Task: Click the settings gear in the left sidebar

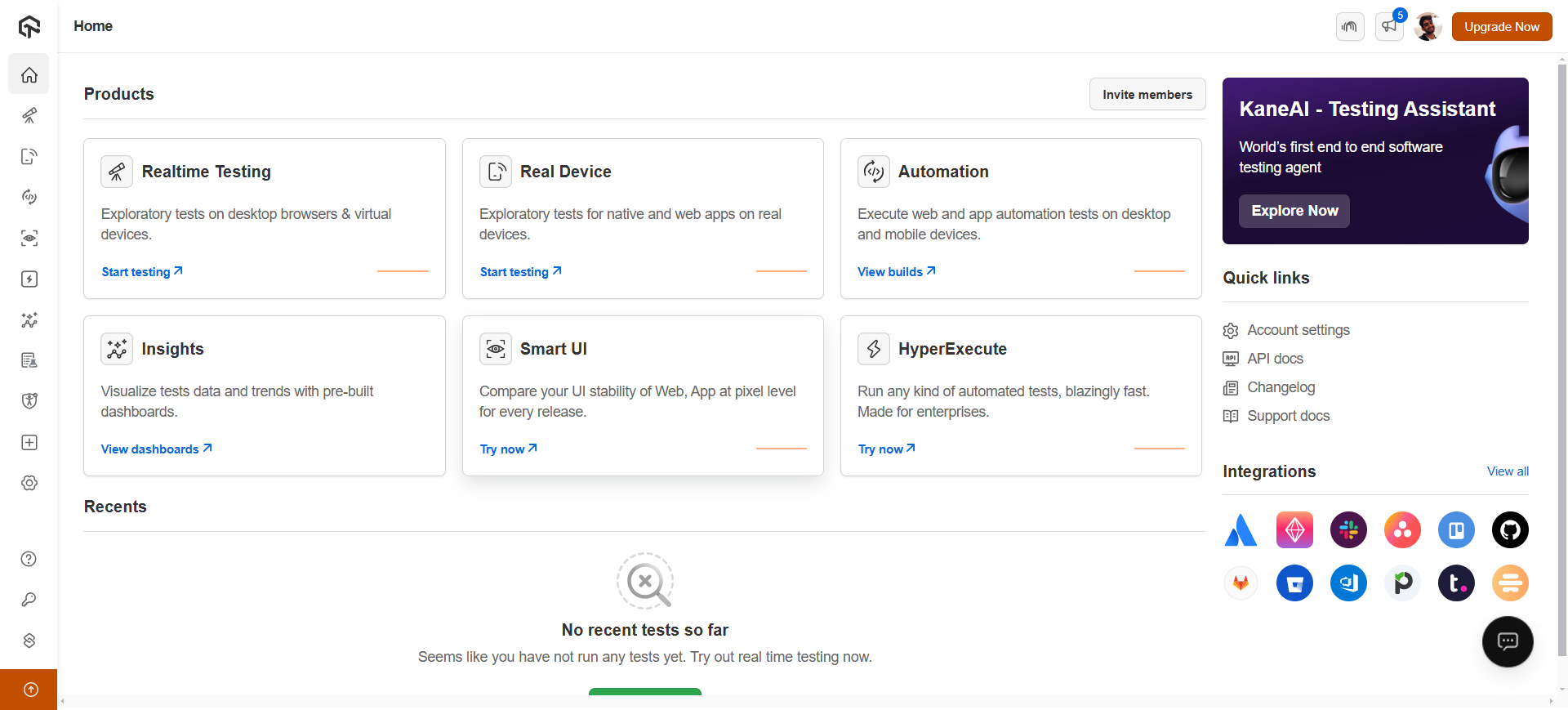Action: [29, 483]
